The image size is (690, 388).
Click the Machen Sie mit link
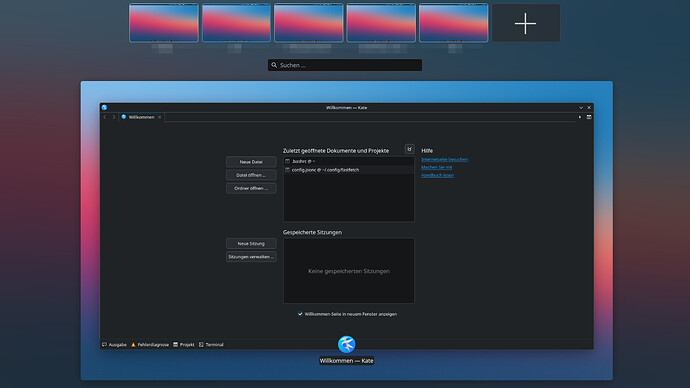click(437, 167)
